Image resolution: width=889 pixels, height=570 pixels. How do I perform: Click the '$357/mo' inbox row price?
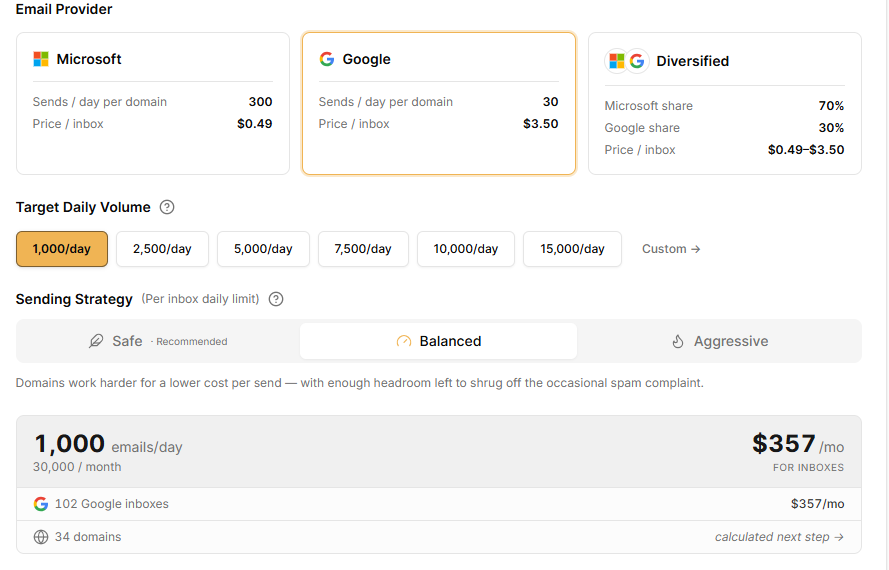(817, 504)
